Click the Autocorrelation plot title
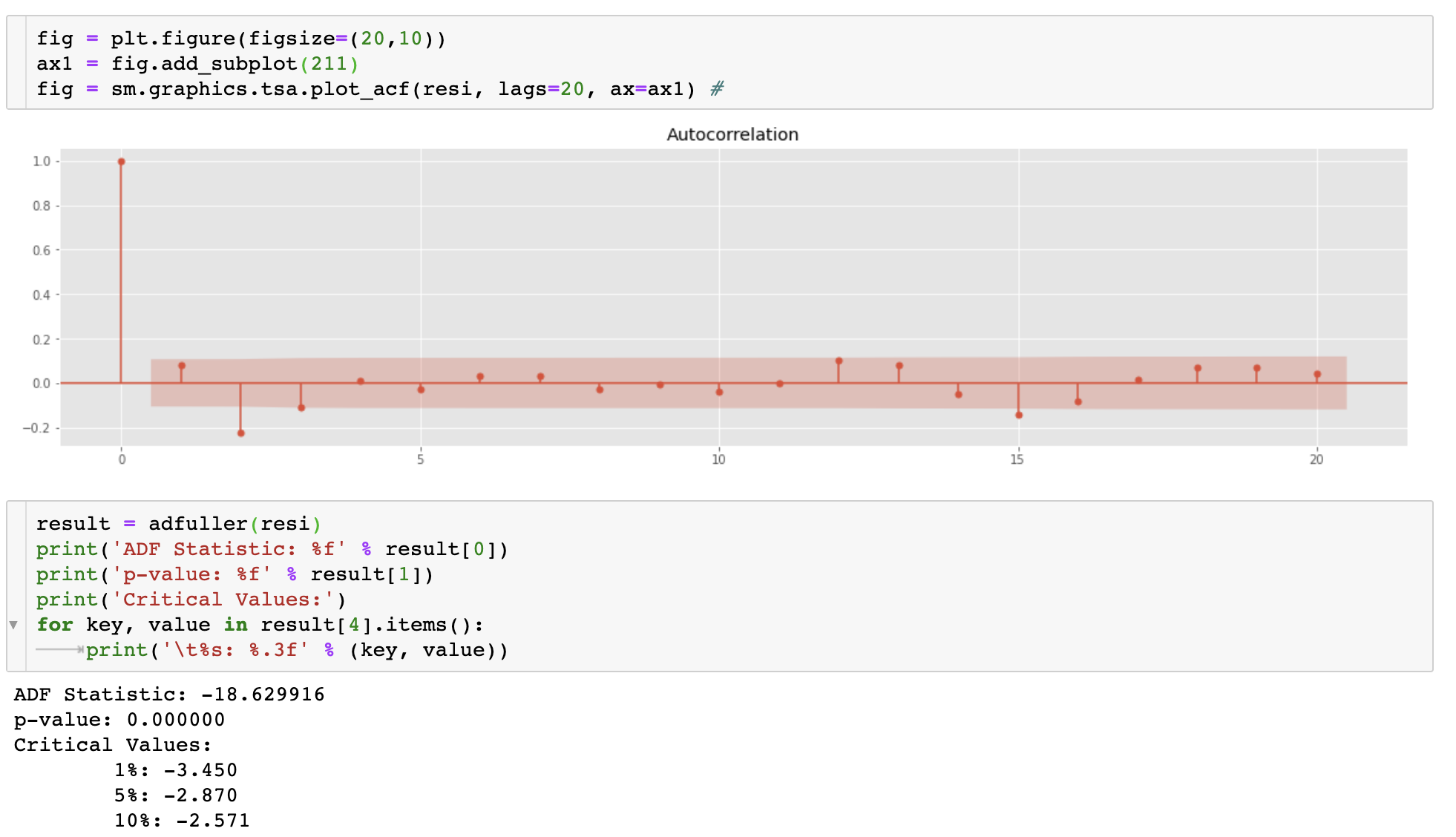The image size is (1456, 837). (x=732, y=134)
